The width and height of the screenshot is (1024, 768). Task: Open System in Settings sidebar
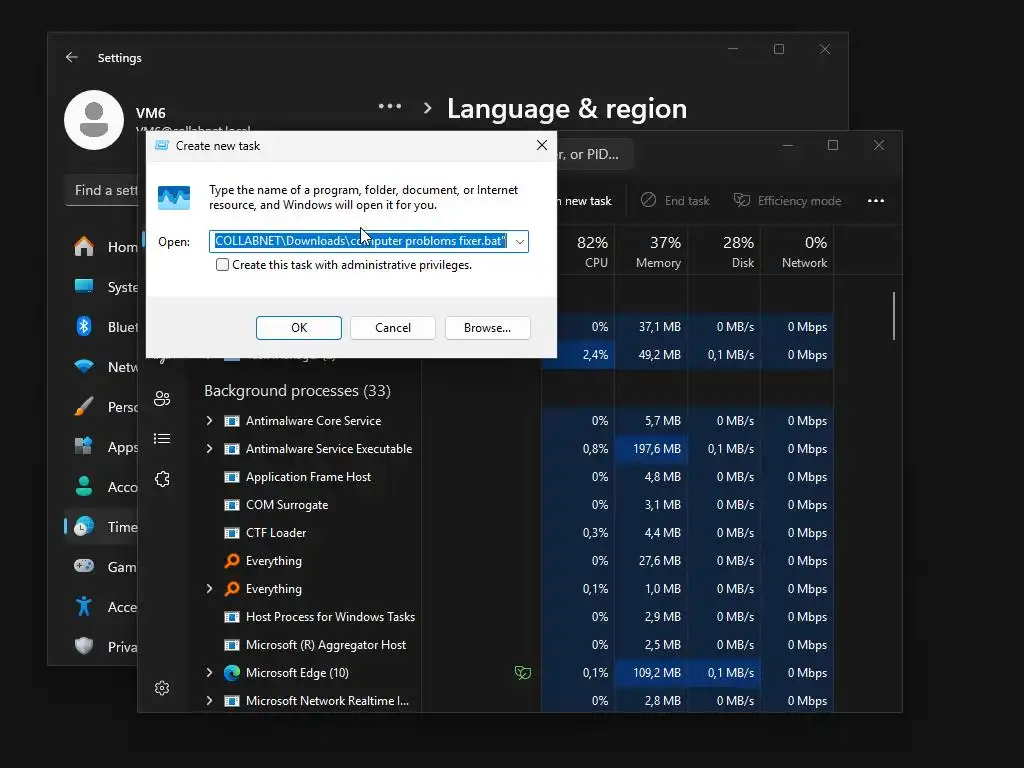104,287
